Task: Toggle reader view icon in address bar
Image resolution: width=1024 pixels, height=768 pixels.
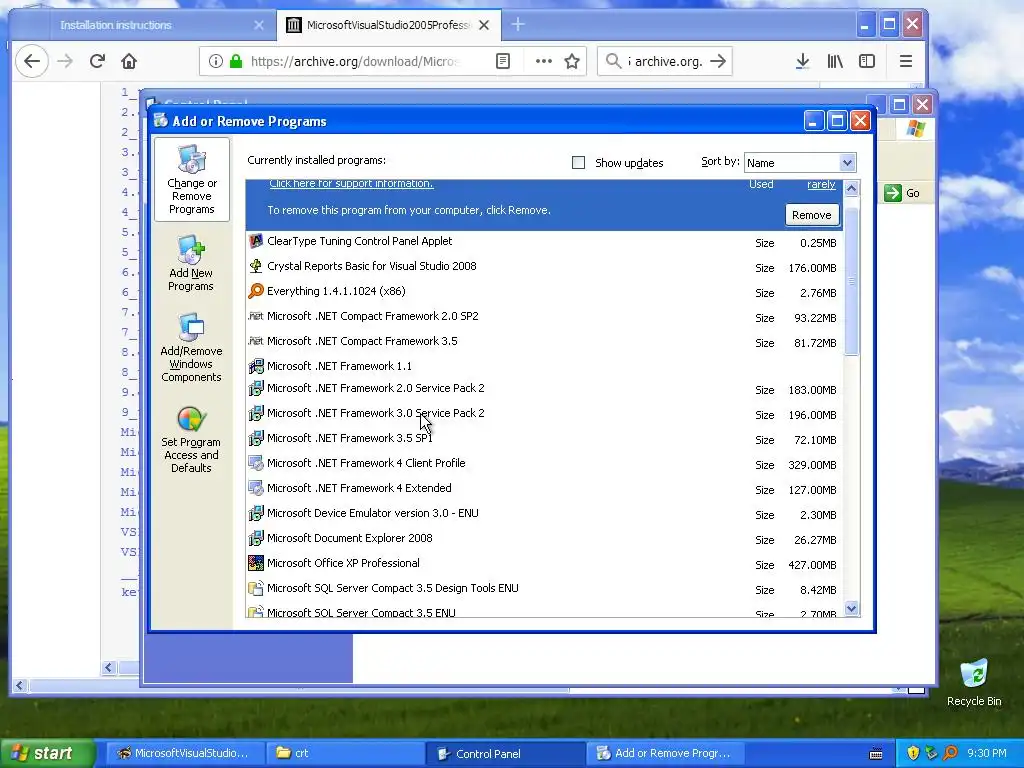Action: [503, 61]
